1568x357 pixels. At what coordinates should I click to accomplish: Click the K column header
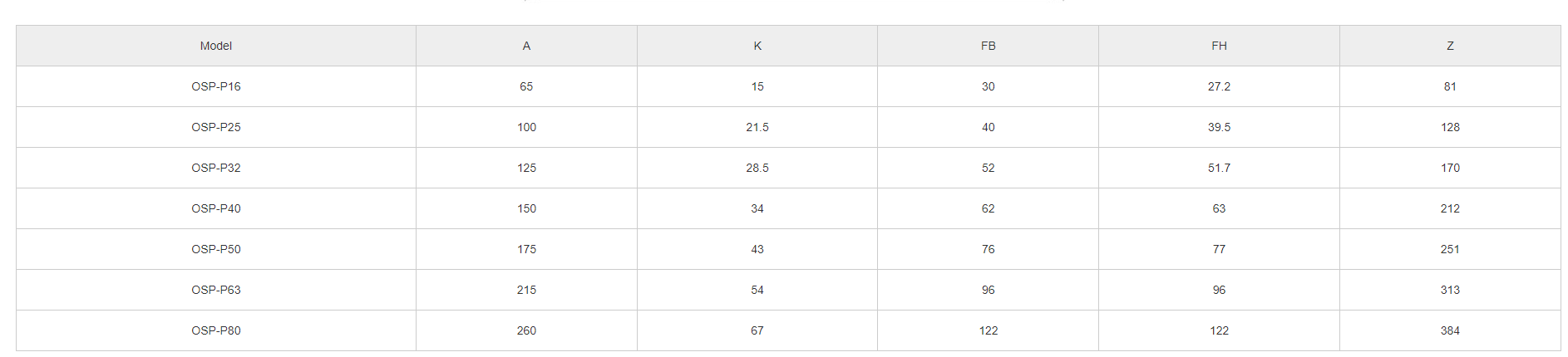[757, 46]
